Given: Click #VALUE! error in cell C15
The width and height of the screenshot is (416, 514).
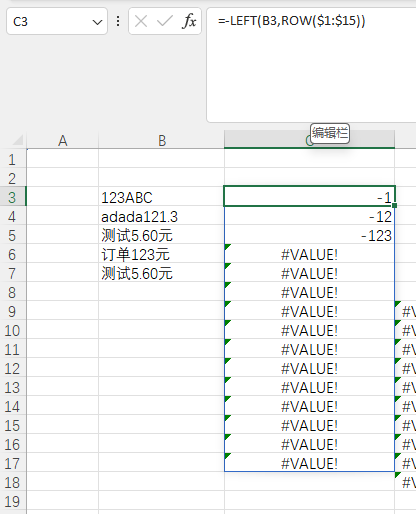Looking at the screenshot, I should click(x=309, y=426).
